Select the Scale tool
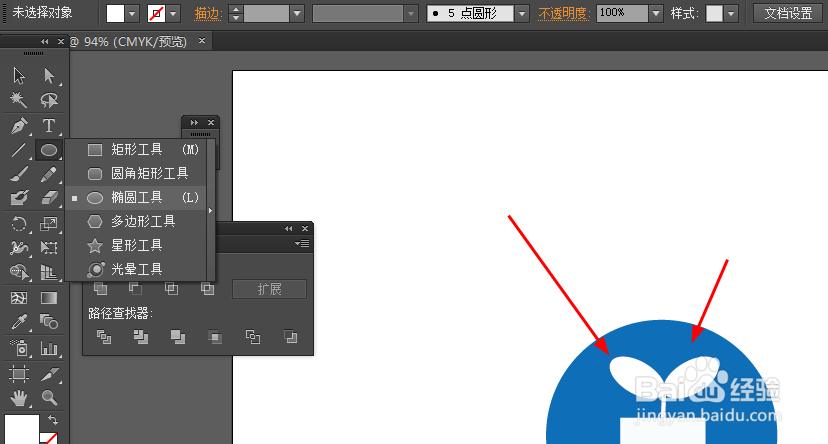Image resolution: width=828 pixels, height=444 pixels. click(x=49, y=224)
